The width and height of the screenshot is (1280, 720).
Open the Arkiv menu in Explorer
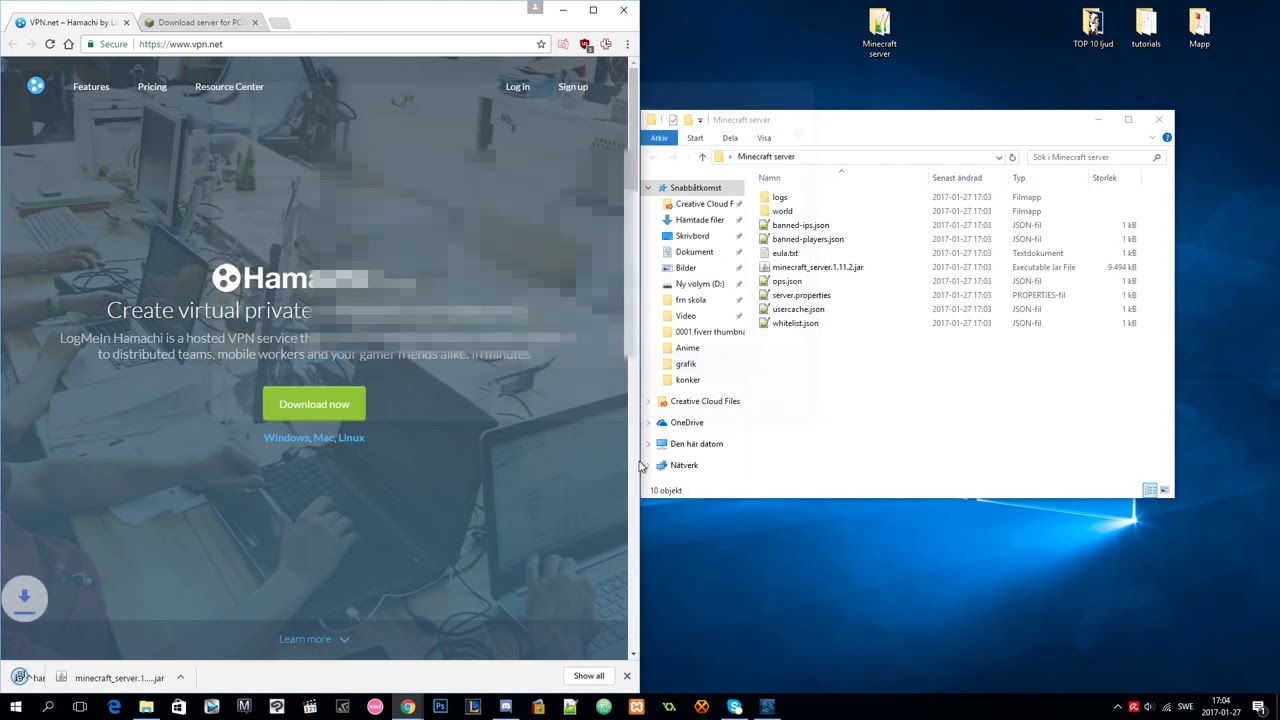659,138
